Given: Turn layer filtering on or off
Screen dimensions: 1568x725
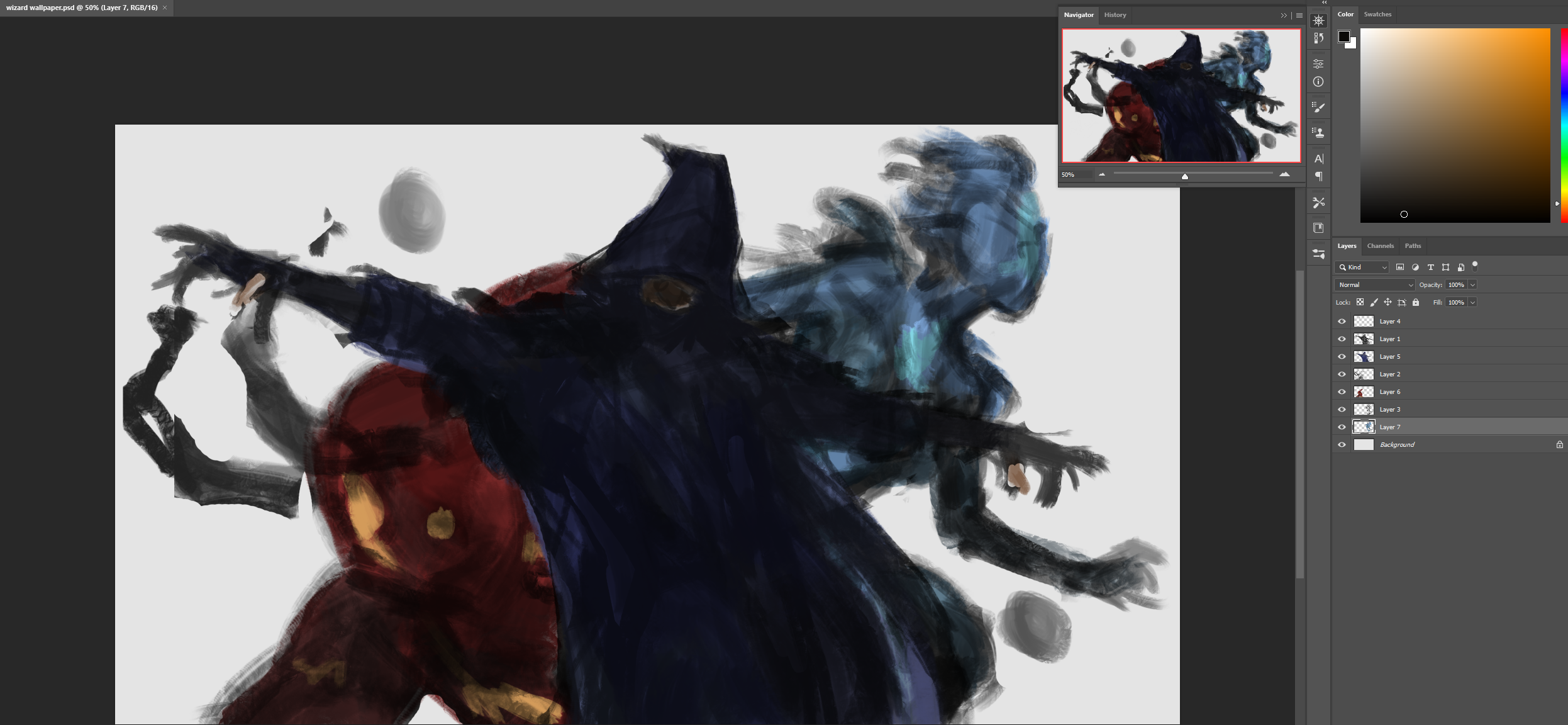Looking at the screenshot, I should 1475,265.
